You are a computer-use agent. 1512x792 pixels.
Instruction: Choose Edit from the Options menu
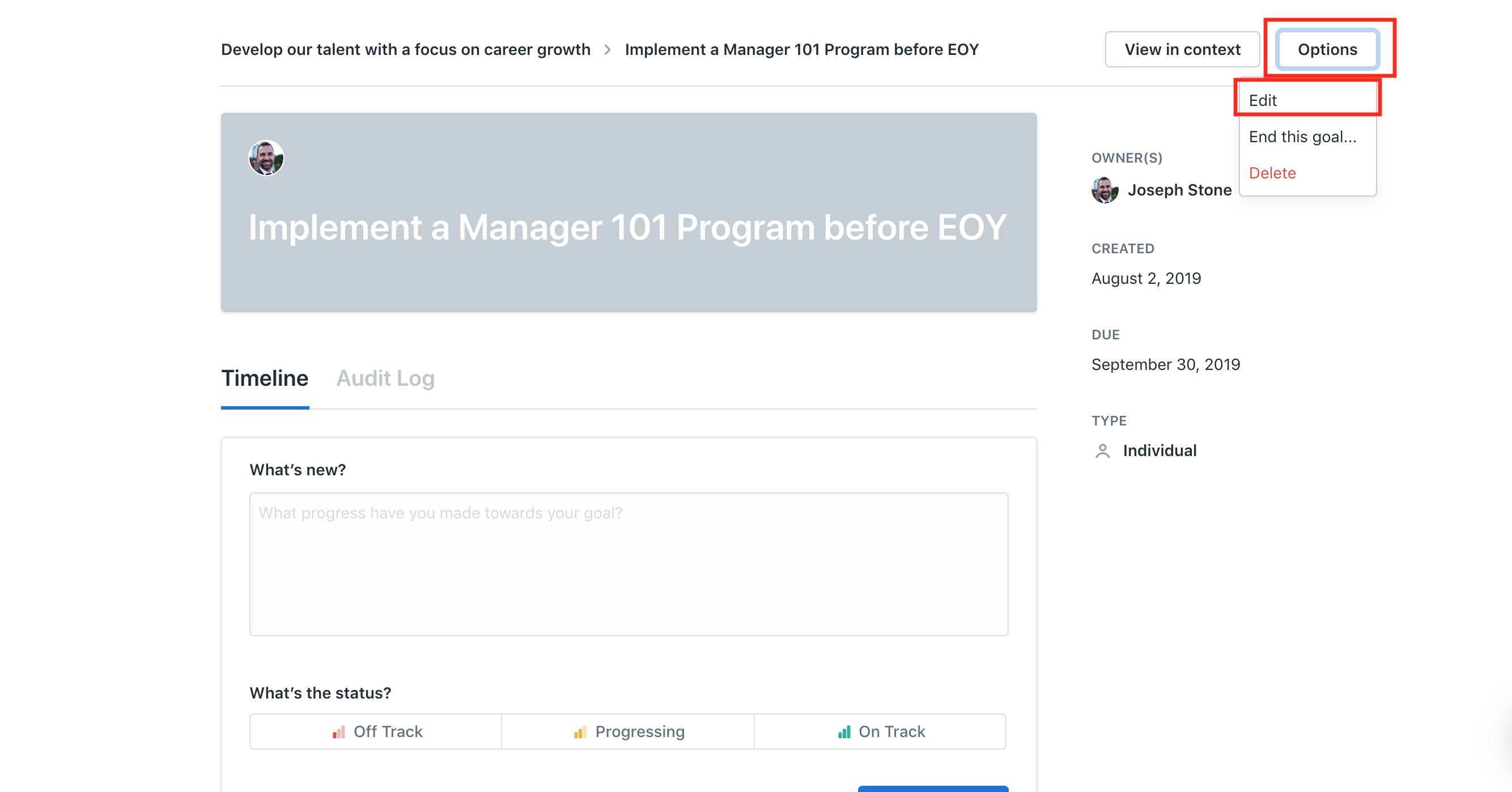[x=1308, y=100]
